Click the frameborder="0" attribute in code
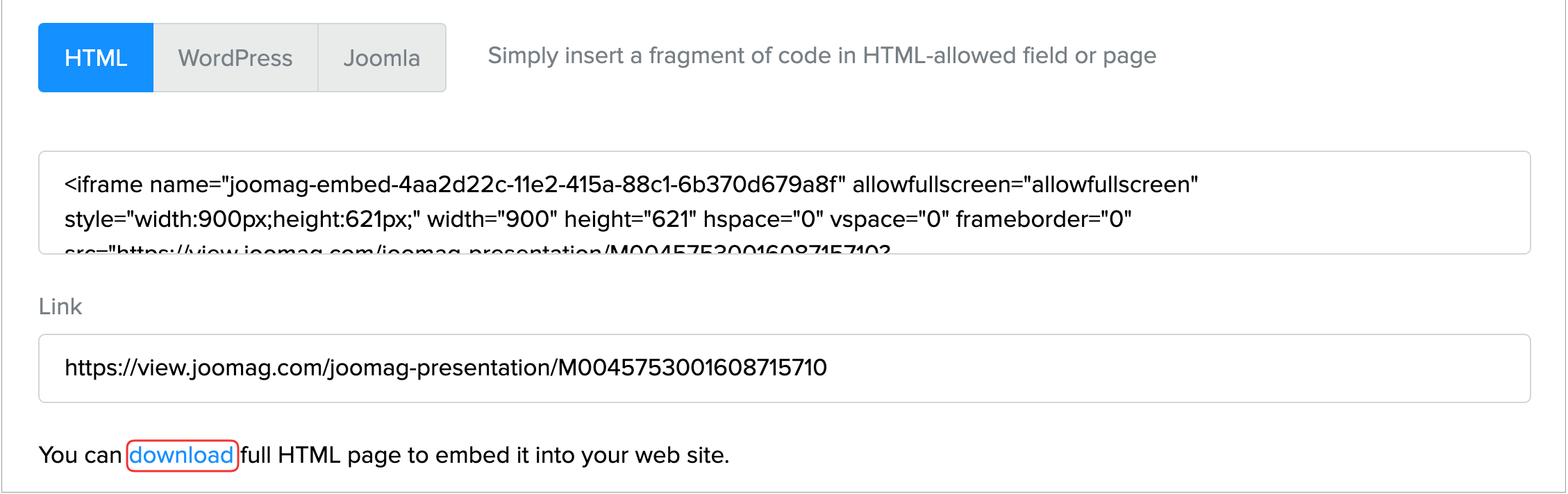The image size is (1568, 494). click(1043, 219)
